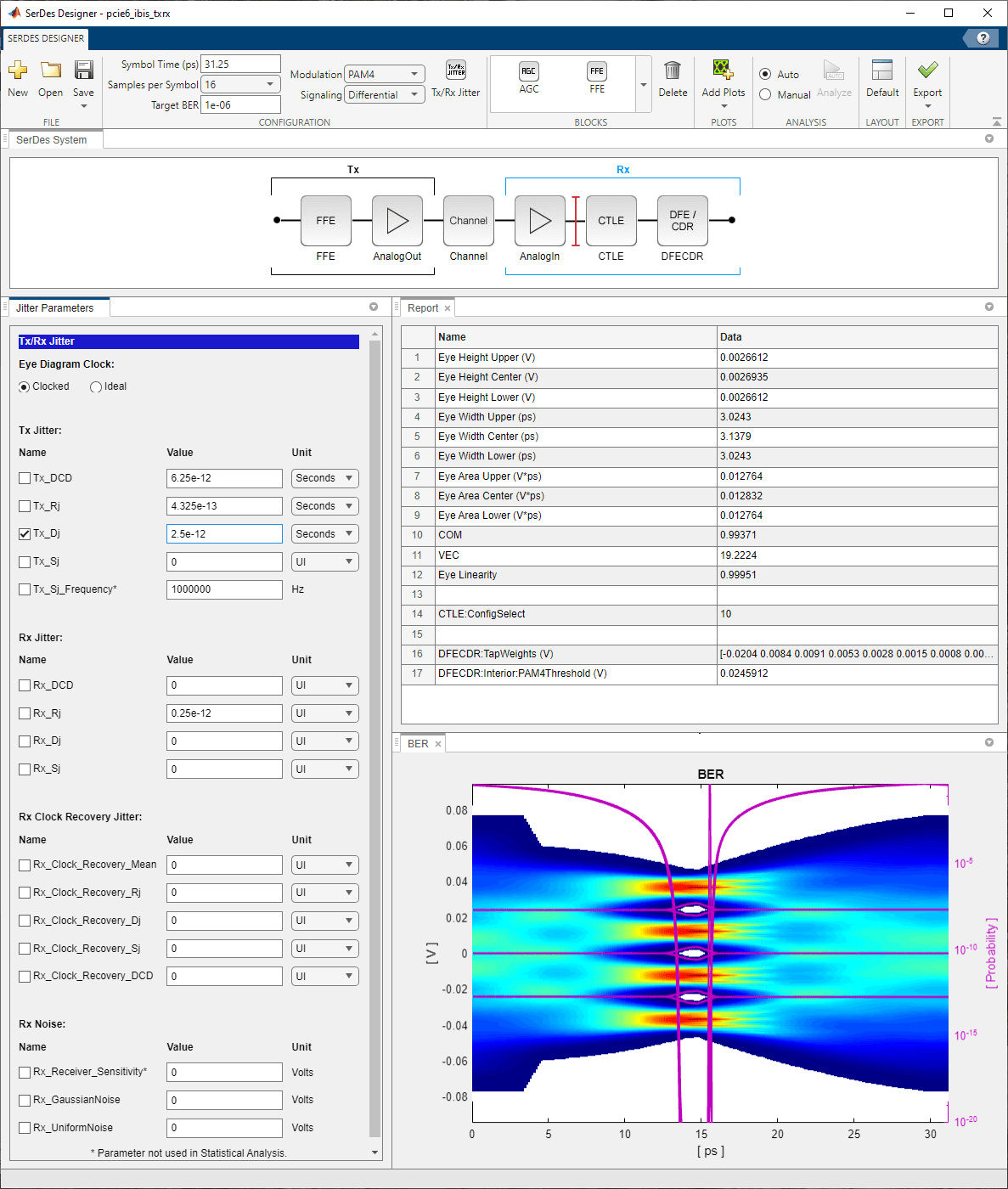Open the Modulation PAM4 dropdown

(384, 75)
